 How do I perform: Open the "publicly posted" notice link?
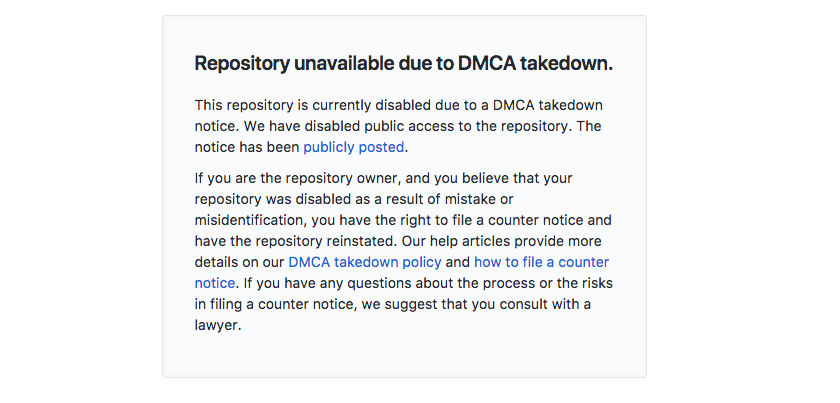point(353,147)
